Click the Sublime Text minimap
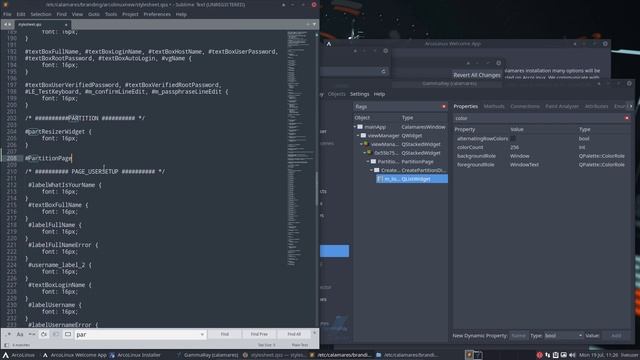Screen dimensions: 640x360 click(300, 149)
